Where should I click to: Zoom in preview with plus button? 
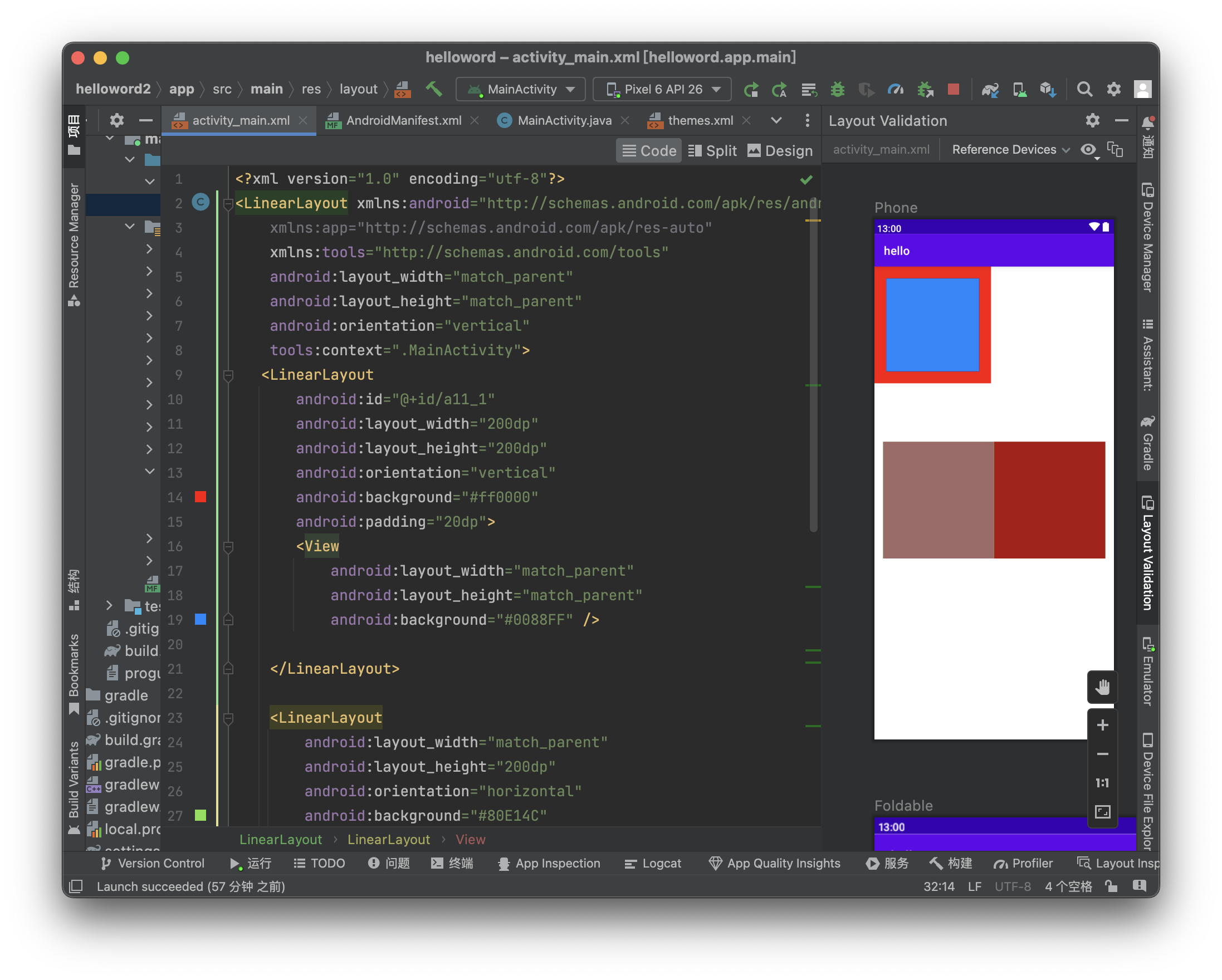coord(1102,725)
